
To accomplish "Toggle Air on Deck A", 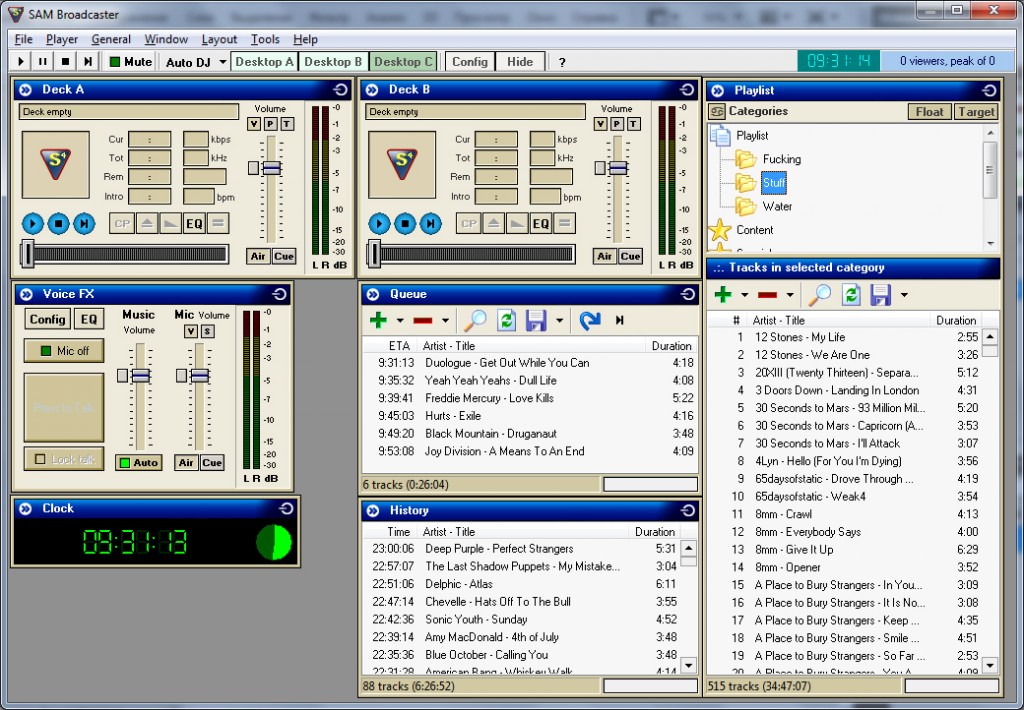I will click(x=258, y=256).
